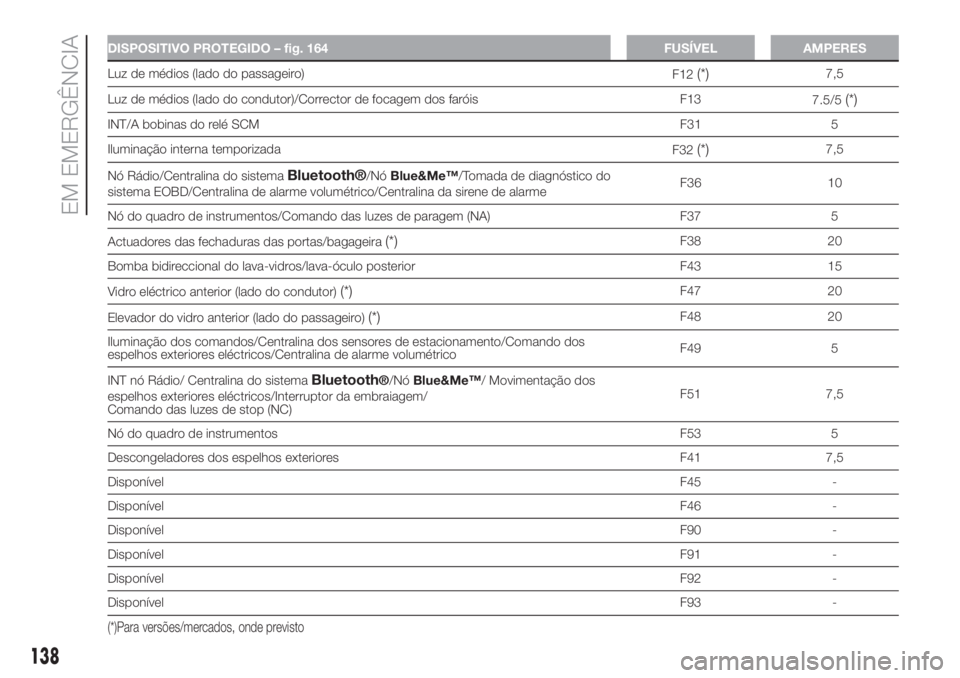Select the 7.5/5 ampere value for F13

[x=834, y=100]
